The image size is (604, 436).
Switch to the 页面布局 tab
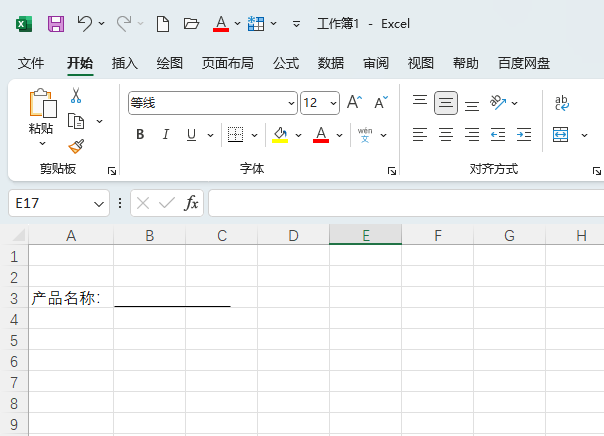(x=228, y=63)
